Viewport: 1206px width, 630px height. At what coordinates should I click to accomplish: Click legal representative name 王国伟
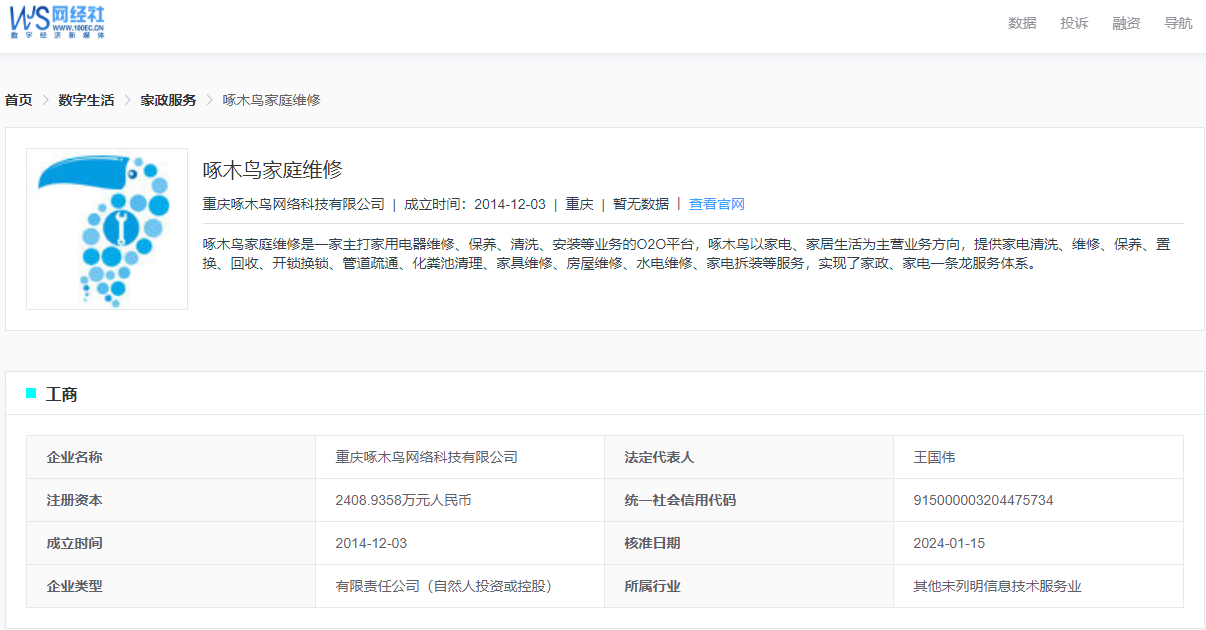click(x=934, y=457)
